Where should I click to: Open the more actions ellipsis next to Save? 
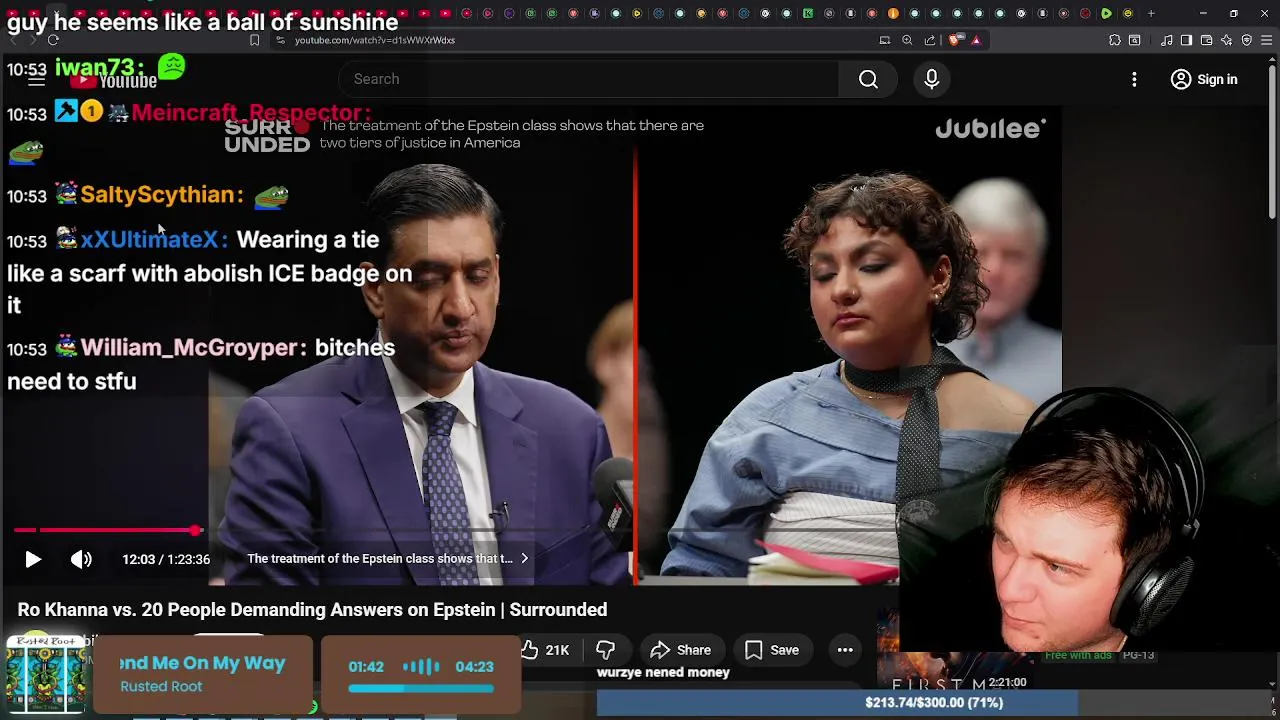[845, 650]
